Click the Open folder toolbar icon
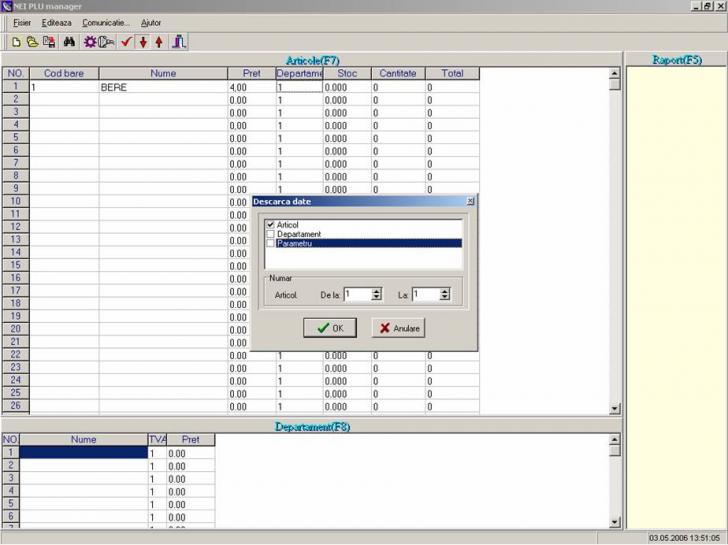The image size is (728, 545). [32, 42]
